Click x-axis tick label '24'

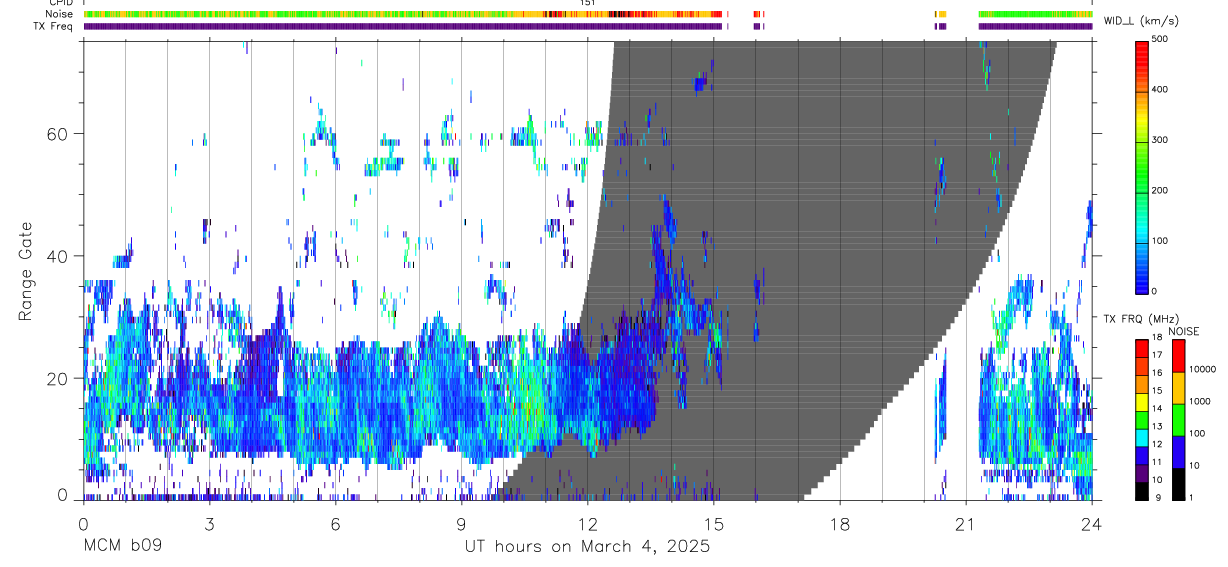point(1092,523)
